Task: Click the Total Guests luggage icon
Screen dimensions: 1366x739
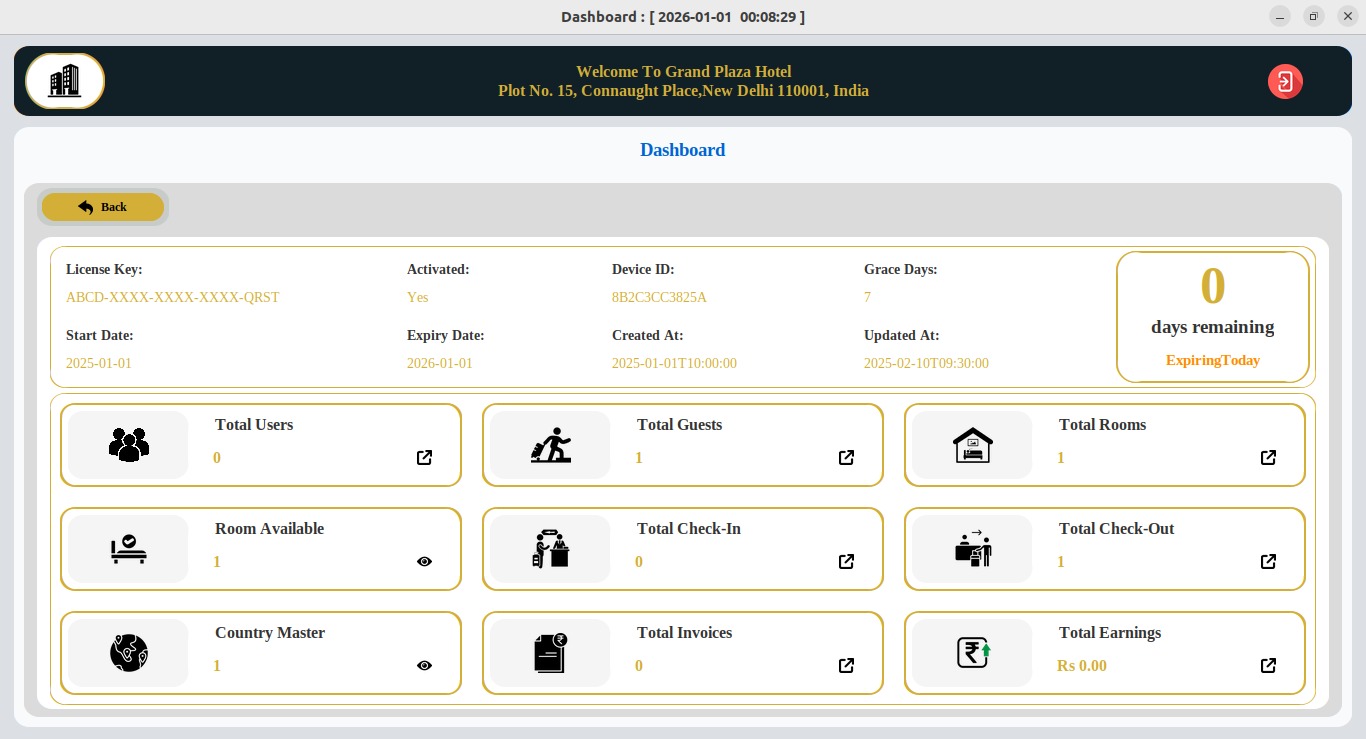Action: (550, 445)
